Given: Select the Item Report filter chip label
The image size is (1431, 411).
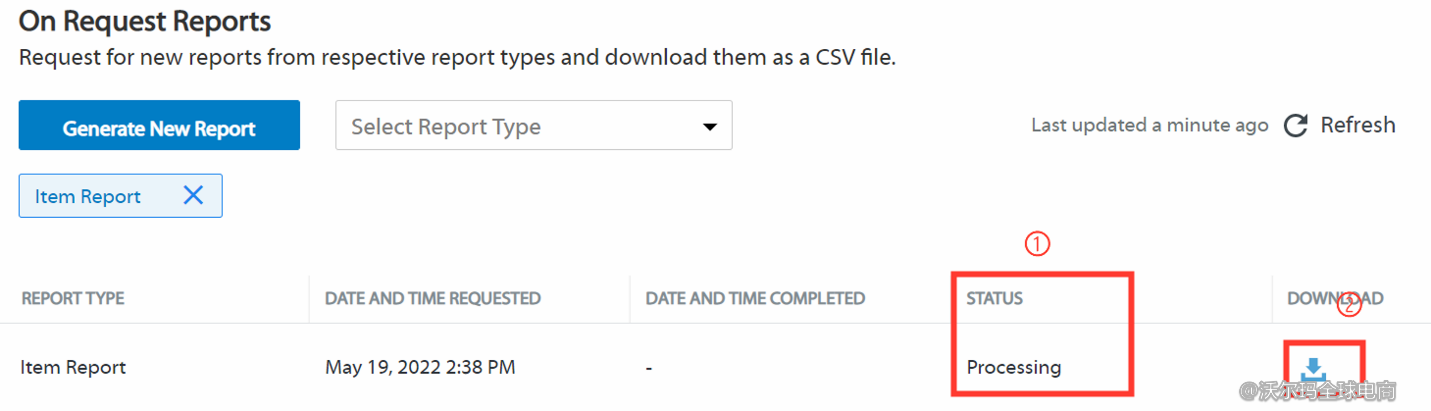Looking at the screenshot, I should click(x=88, y=197).
